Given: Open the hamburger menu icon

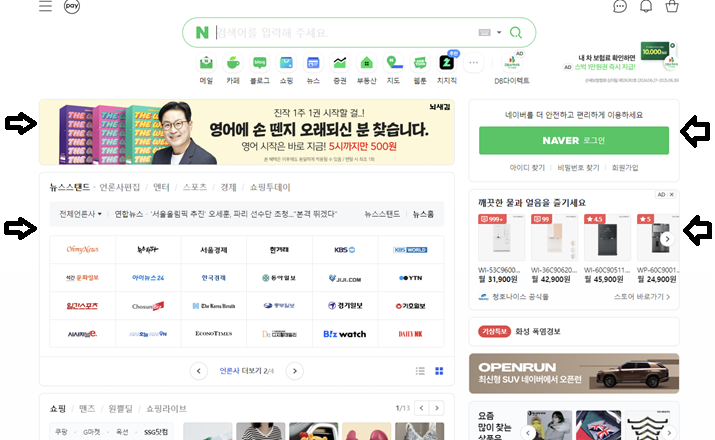Looking at the screenshot, I should pyautogui.click(x=45, y=6).
